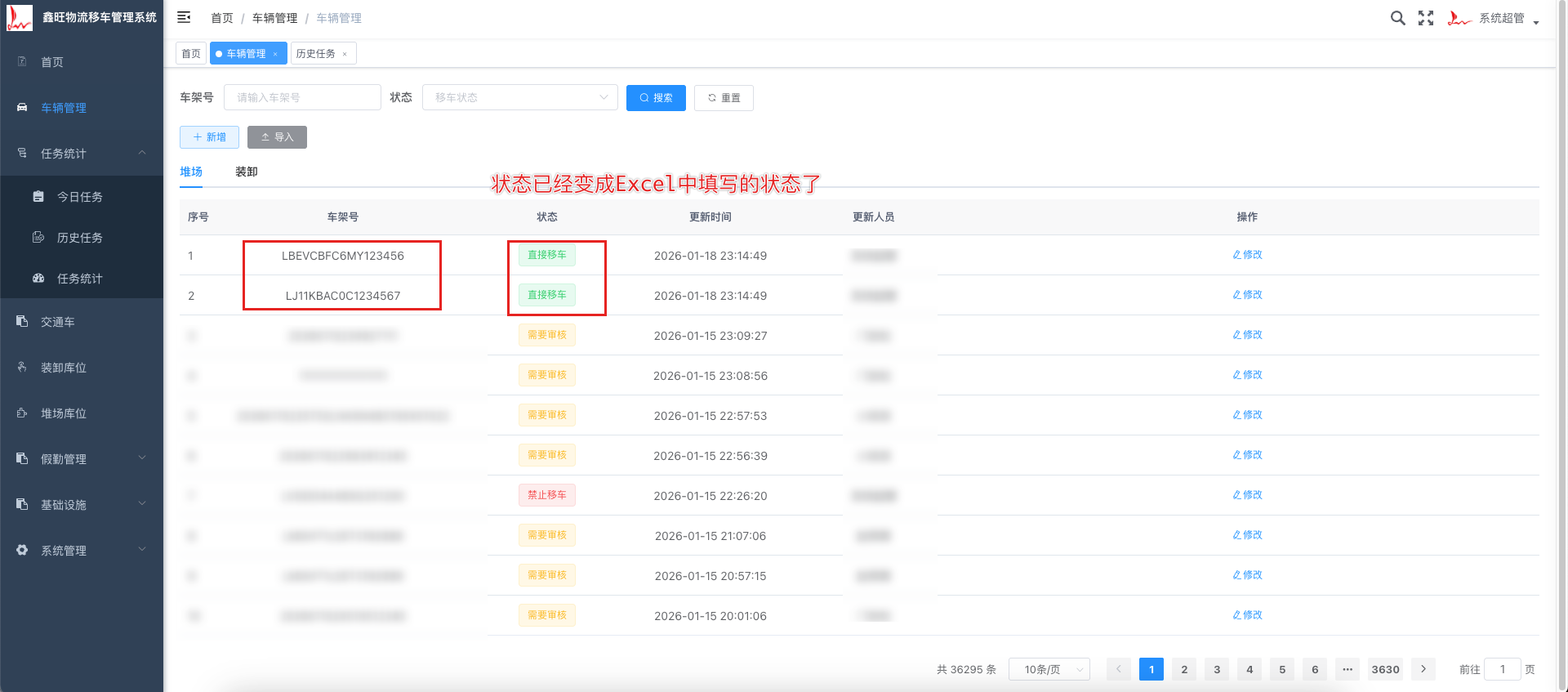Image resolution: width=1568 pixels, height=692 pixels.
Task: Click the pagination ellipsis jump button
Action: [1347, 669]
